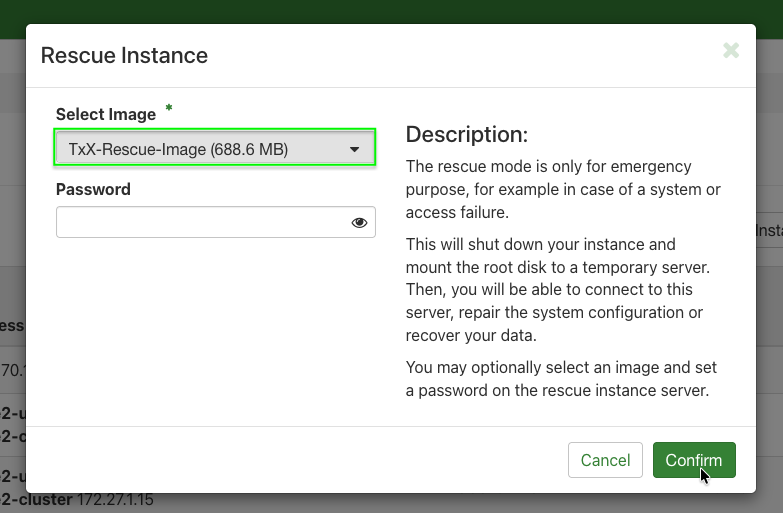783x513 pixels.
Task: Click the paragraph about optionally selecting an image
Action: [563, 379]
